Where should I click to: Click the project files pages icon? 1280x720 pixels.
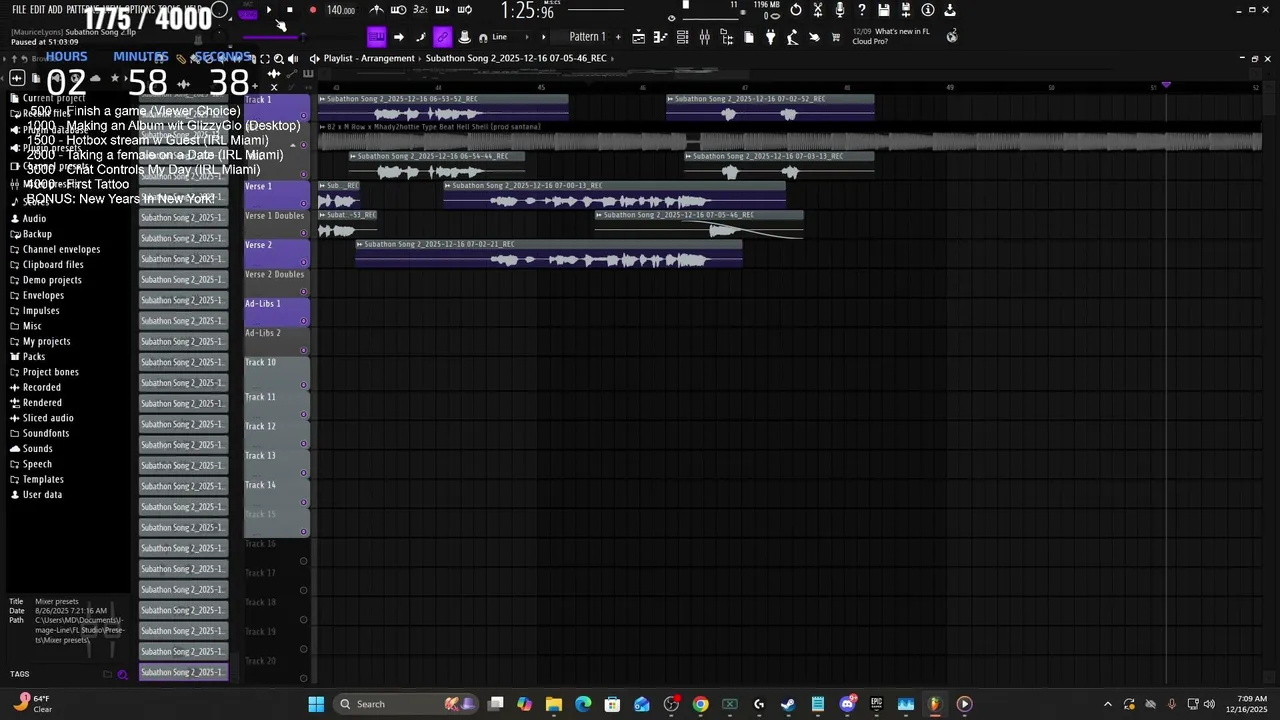point(748,37)
